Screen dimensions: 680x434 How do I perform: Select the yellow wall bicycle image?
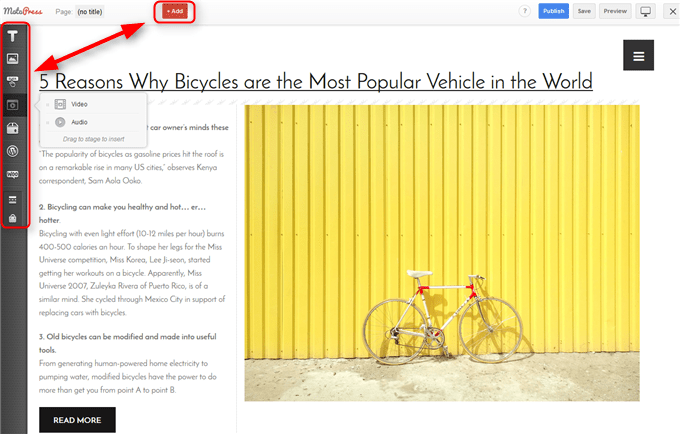(x=442, y=253)
